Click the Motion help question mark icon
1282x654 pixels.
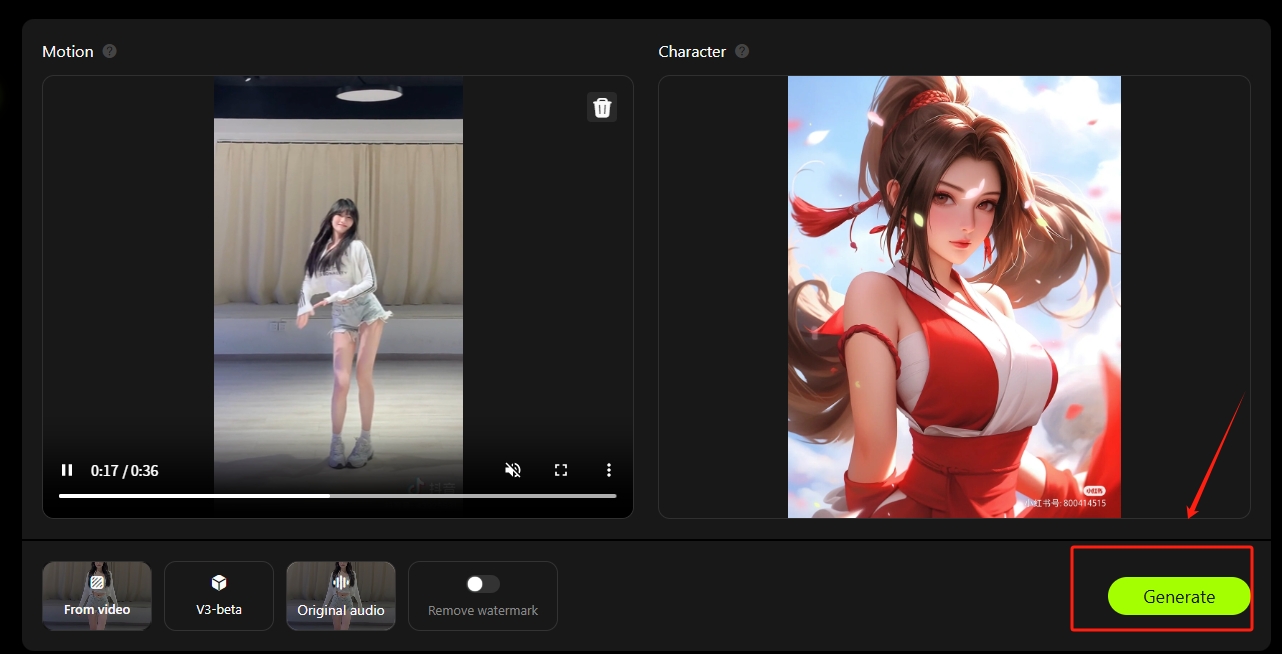click(x=110, y=51)
